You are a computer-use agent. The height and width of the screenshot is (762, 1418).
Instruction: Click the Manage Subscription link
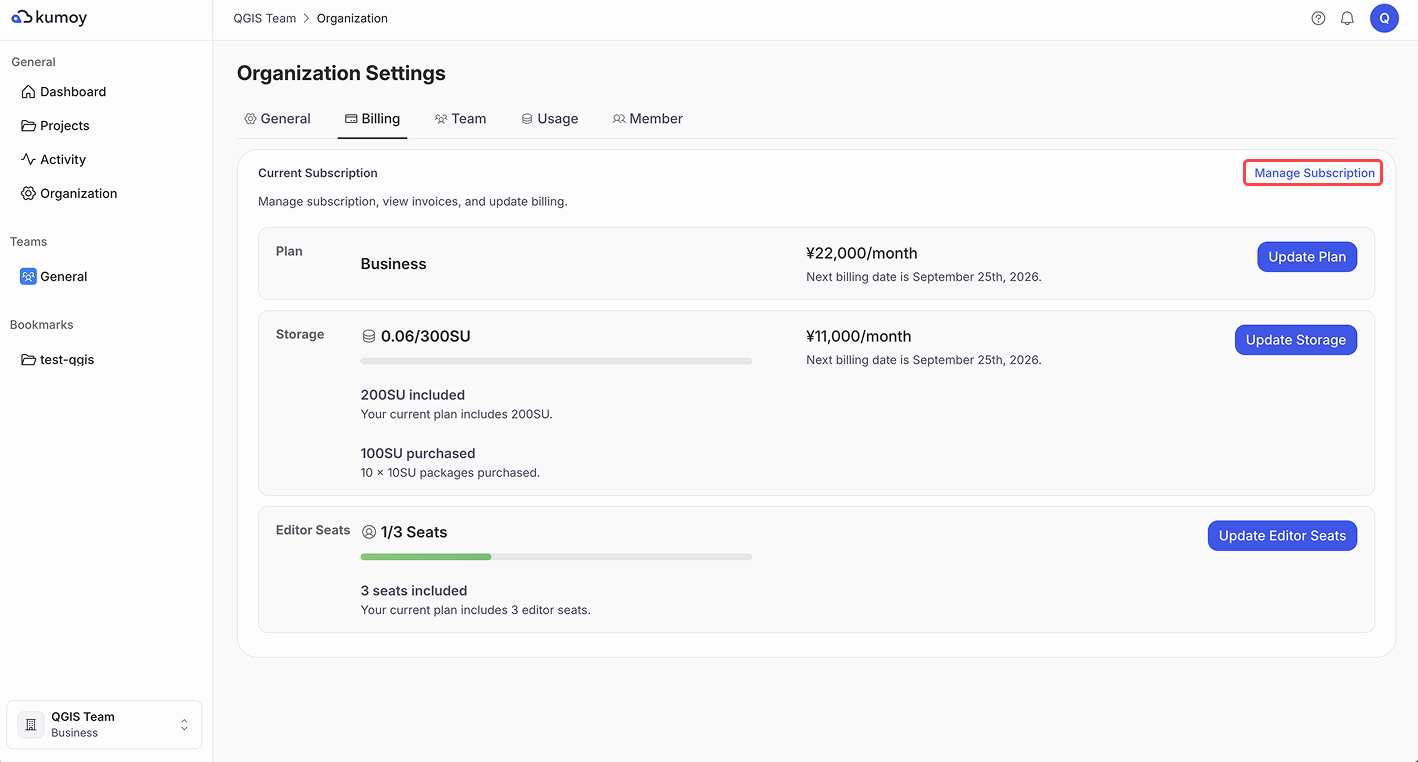pos(1314,173)
